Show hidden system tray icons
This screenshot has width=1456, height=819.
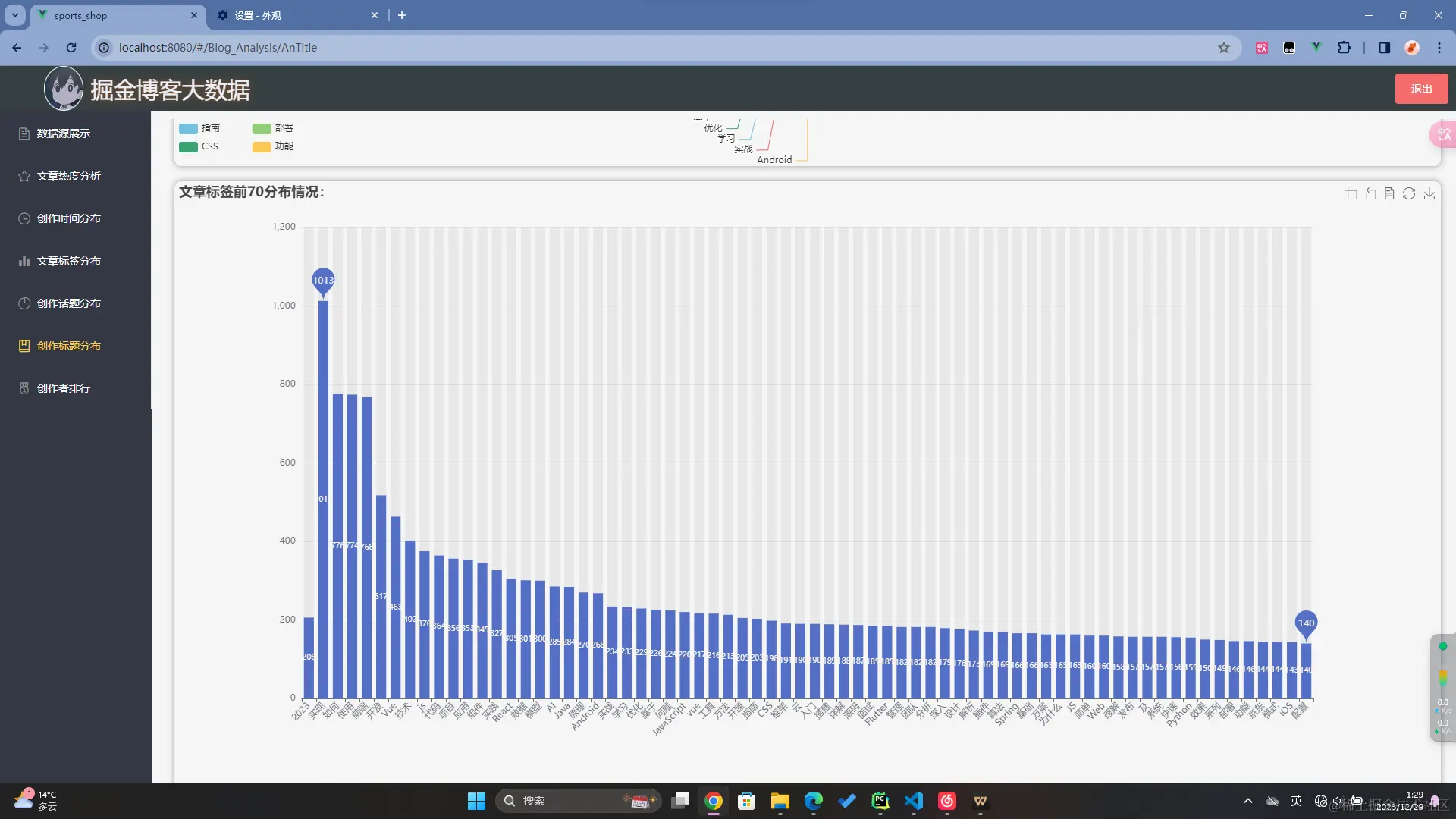point(1247,801)
